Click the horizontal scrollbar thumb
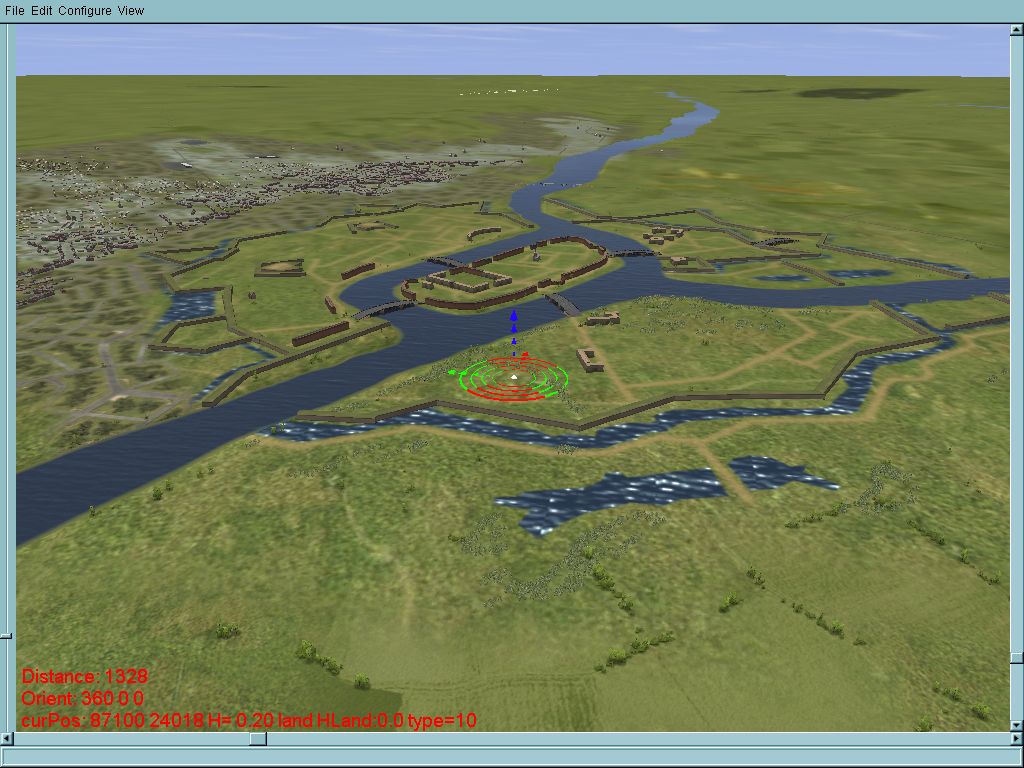Image resolution: width=1024 pixels, height=768 pixels. [258, 739]
